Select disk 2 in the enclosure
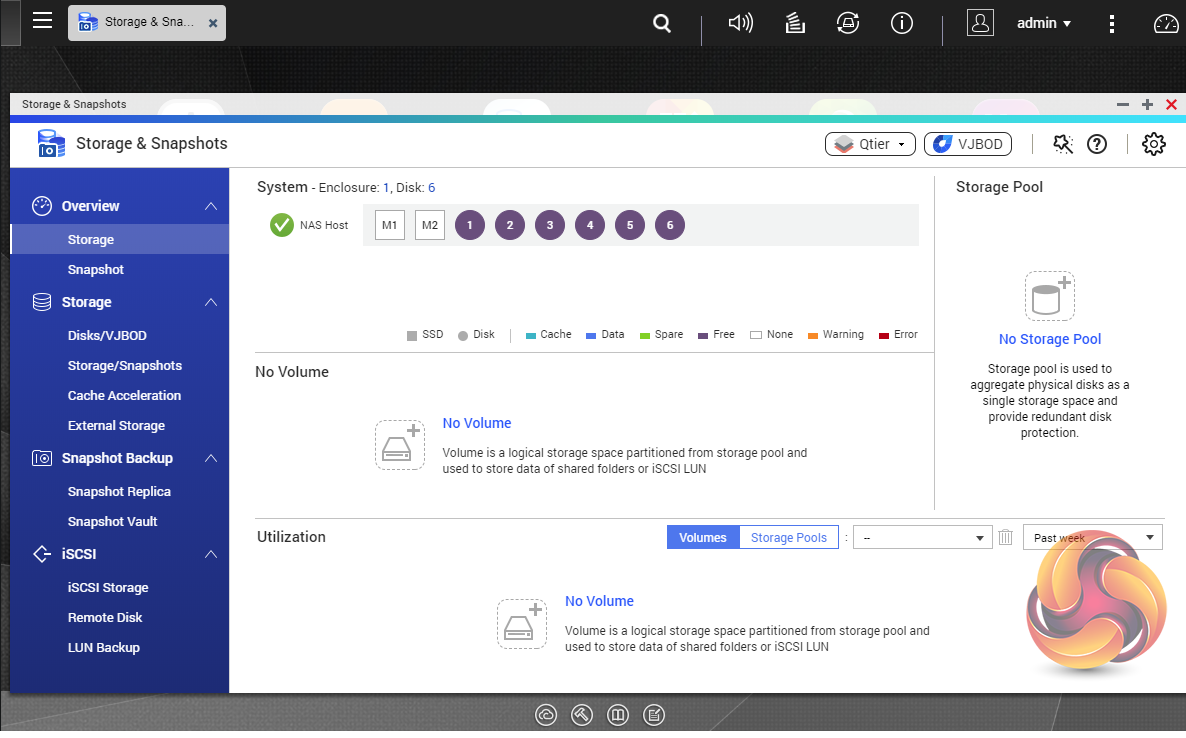This screenshot has width=1186, height=738. tap(510, 225)
